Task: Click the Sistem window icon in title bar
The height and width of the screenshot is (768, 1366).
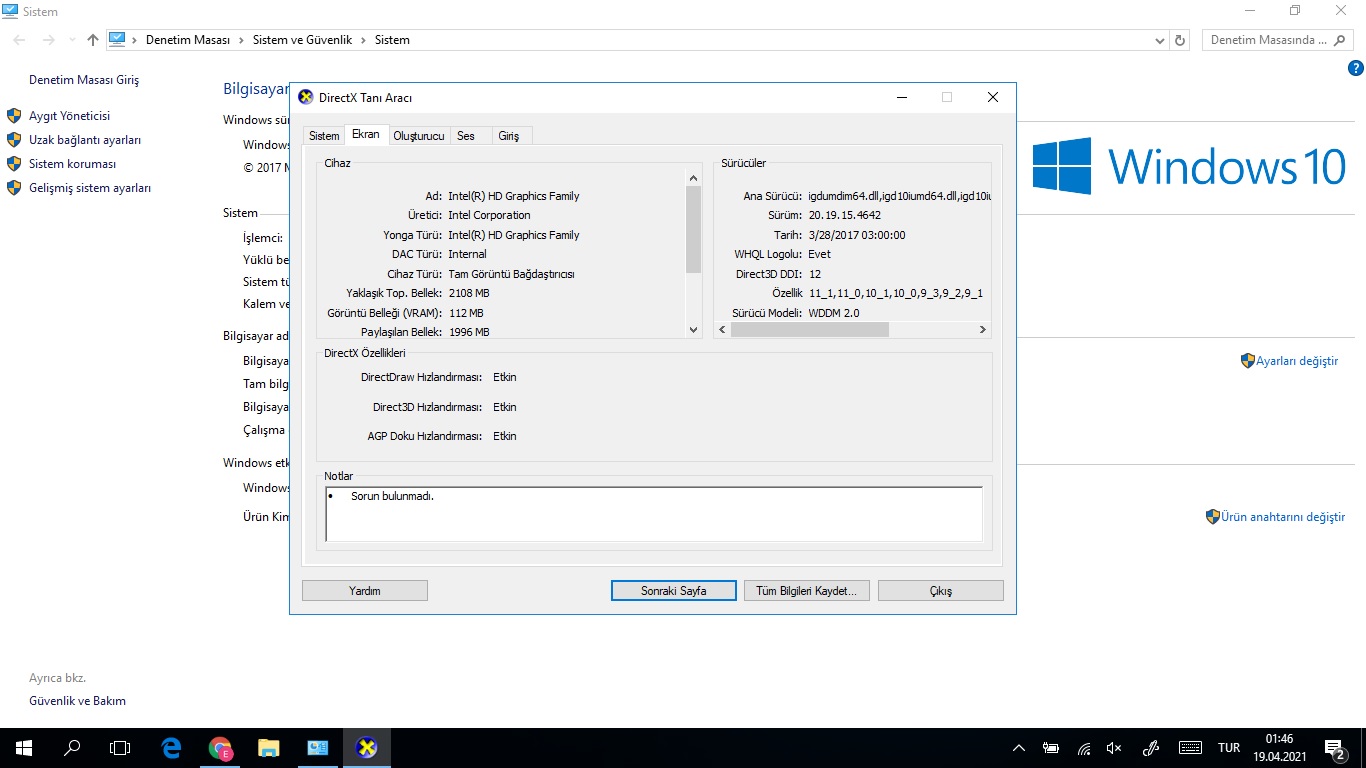Action: point(10,11)
